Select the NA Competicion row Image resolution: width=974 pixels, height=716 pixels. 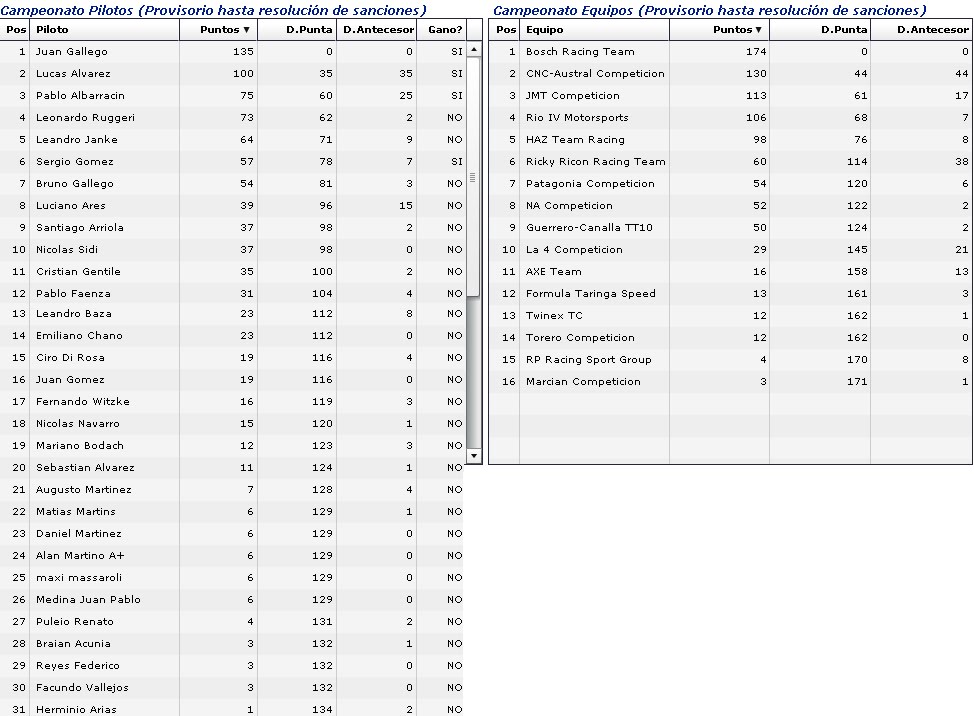[730, 206]
